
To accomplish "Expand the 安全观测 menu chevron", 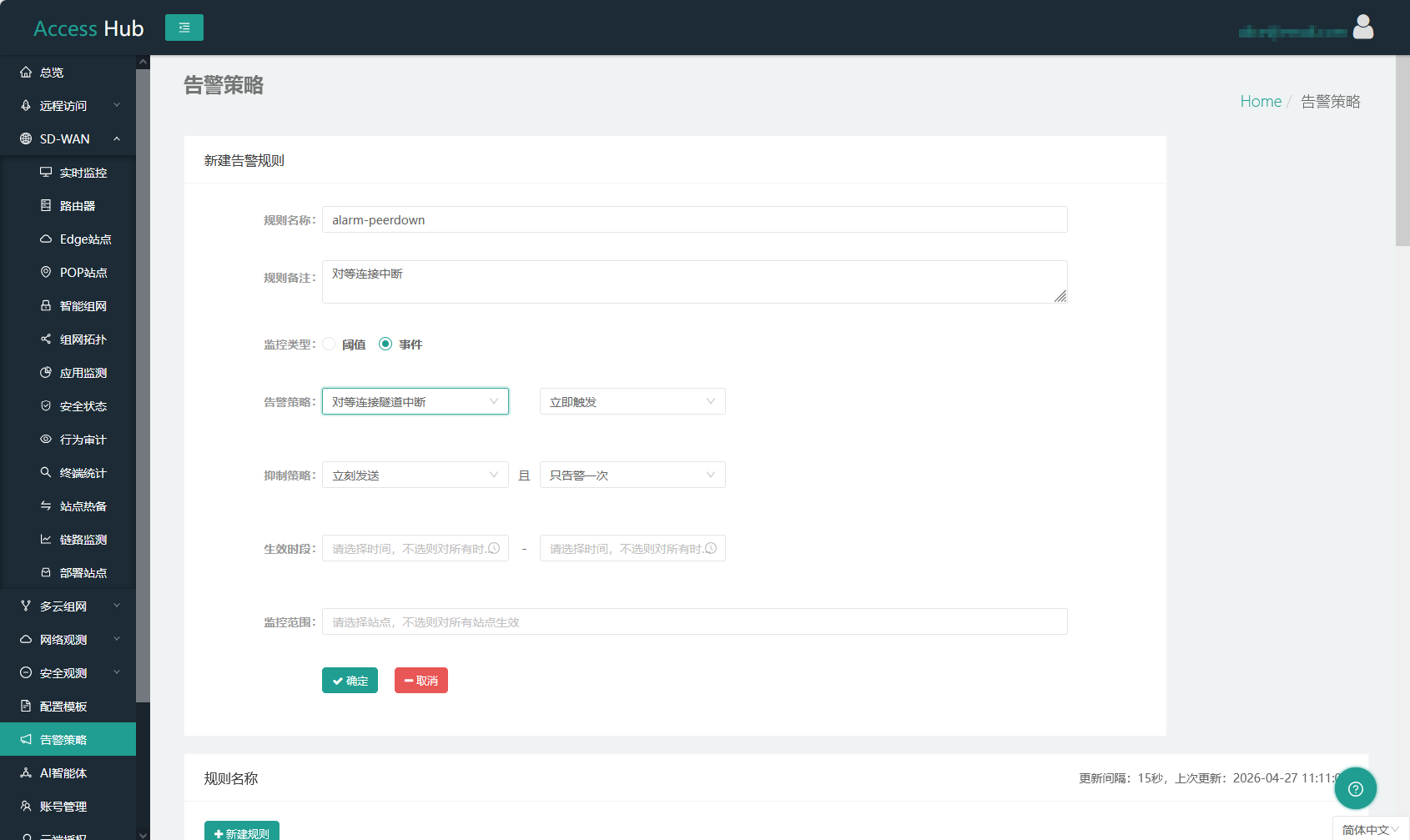I will (117, 672).
